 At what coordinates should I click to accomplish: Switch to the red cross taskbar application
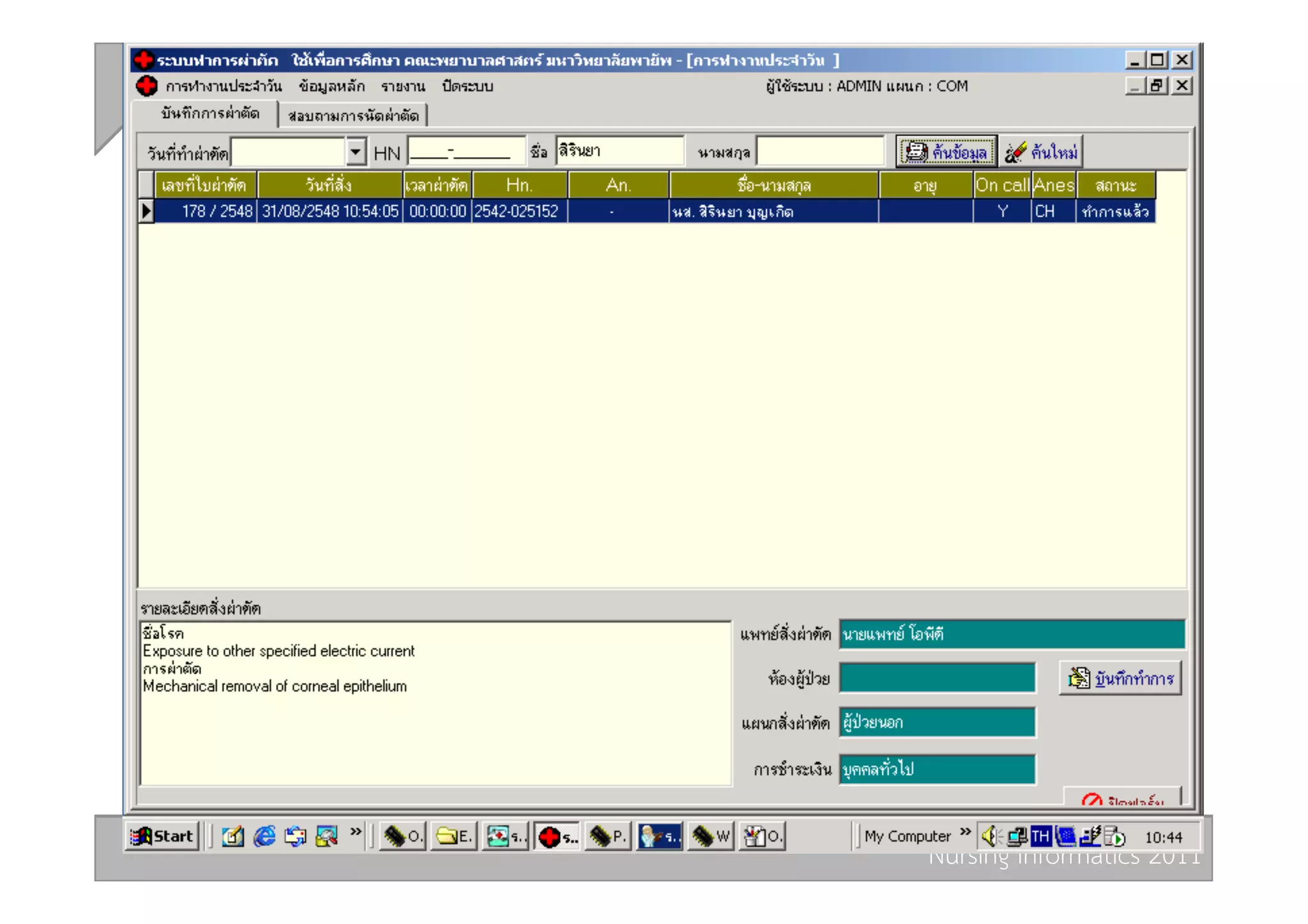click(x=557, y=836)
